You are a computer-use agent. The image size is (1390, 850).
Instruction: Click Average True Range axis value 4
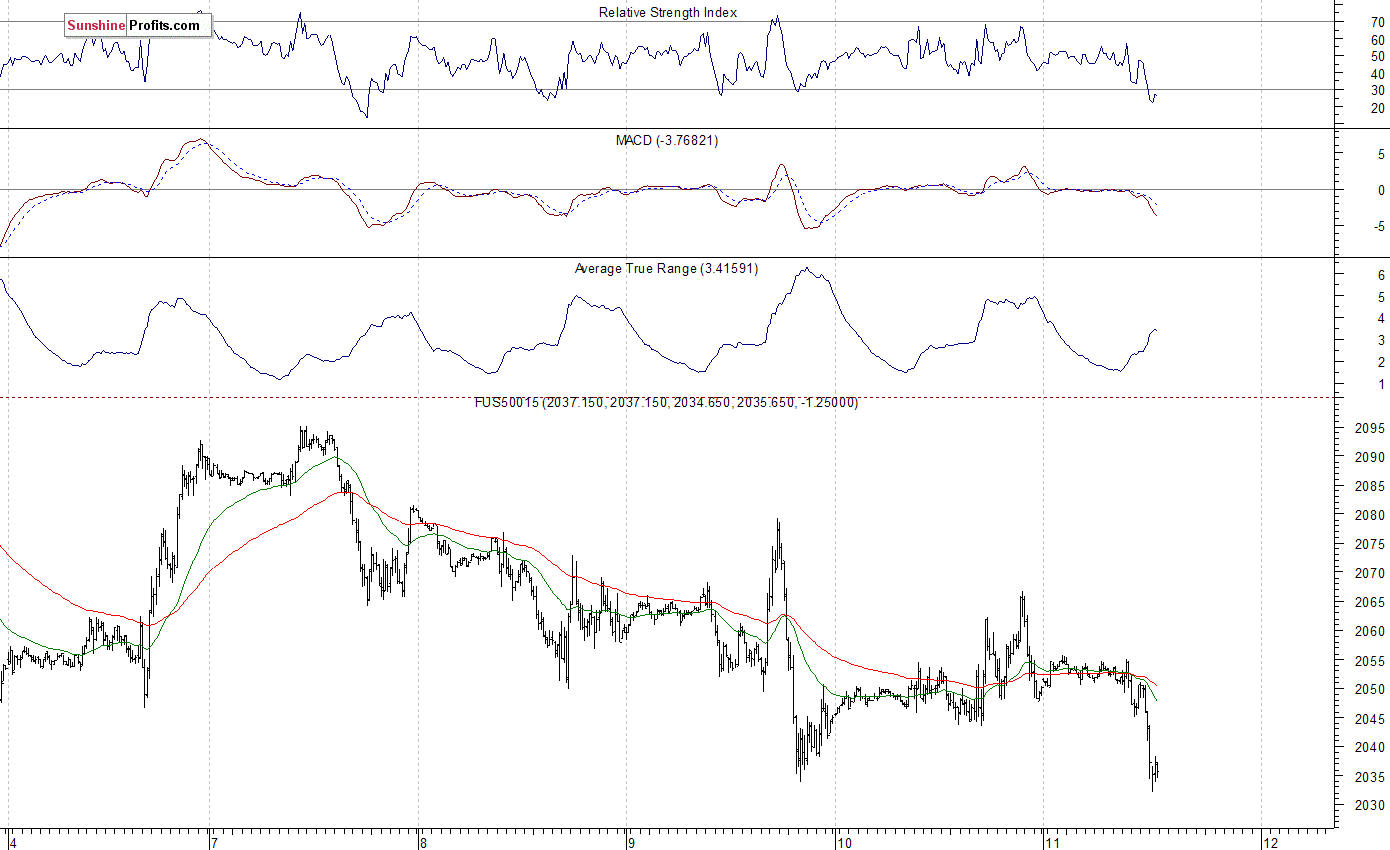click(1381, 318)
